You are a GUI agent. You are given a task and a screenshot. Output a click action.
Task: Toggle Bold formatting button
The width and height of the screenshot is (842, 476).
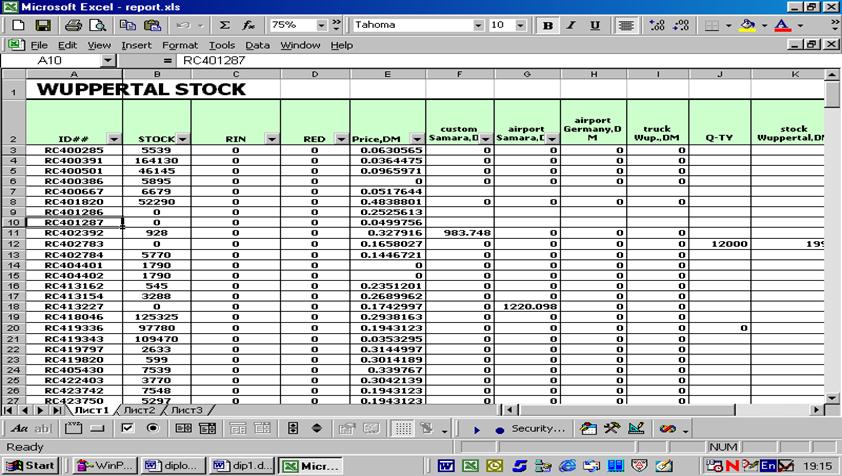(x=548, y=25)
